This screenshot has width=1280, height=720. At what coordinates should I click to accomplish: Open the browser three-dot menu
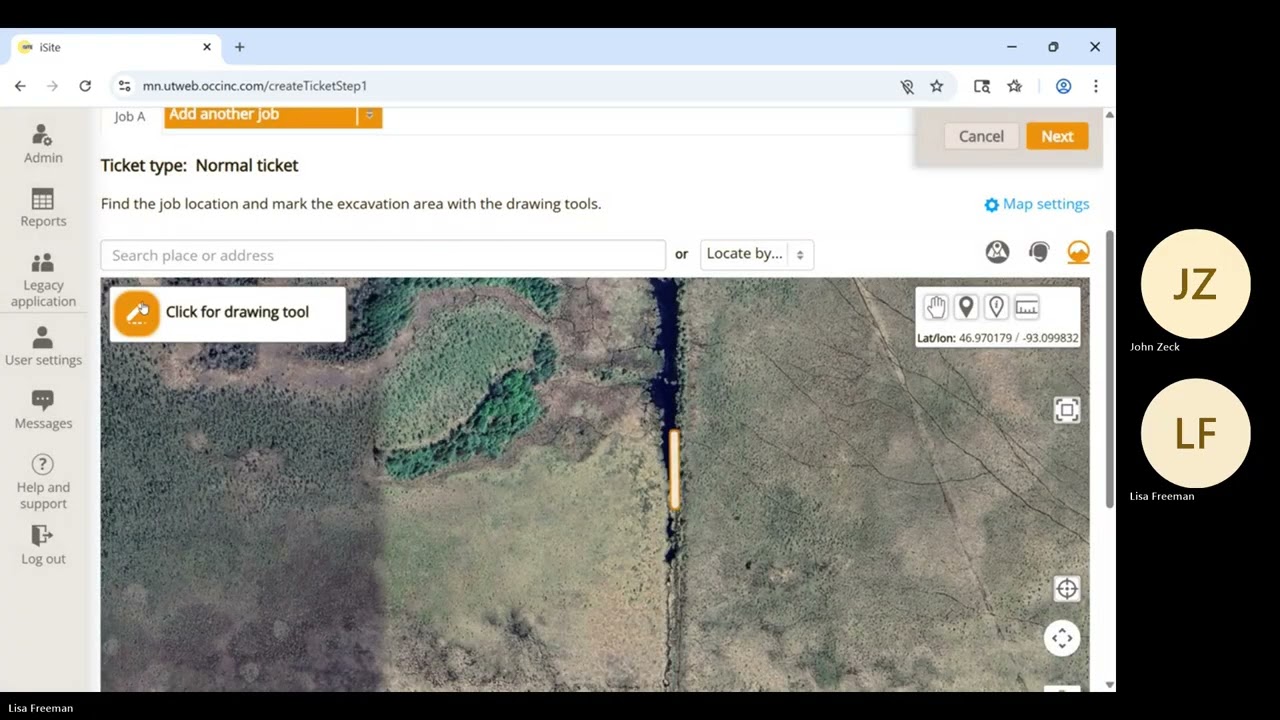point(1096,87)
